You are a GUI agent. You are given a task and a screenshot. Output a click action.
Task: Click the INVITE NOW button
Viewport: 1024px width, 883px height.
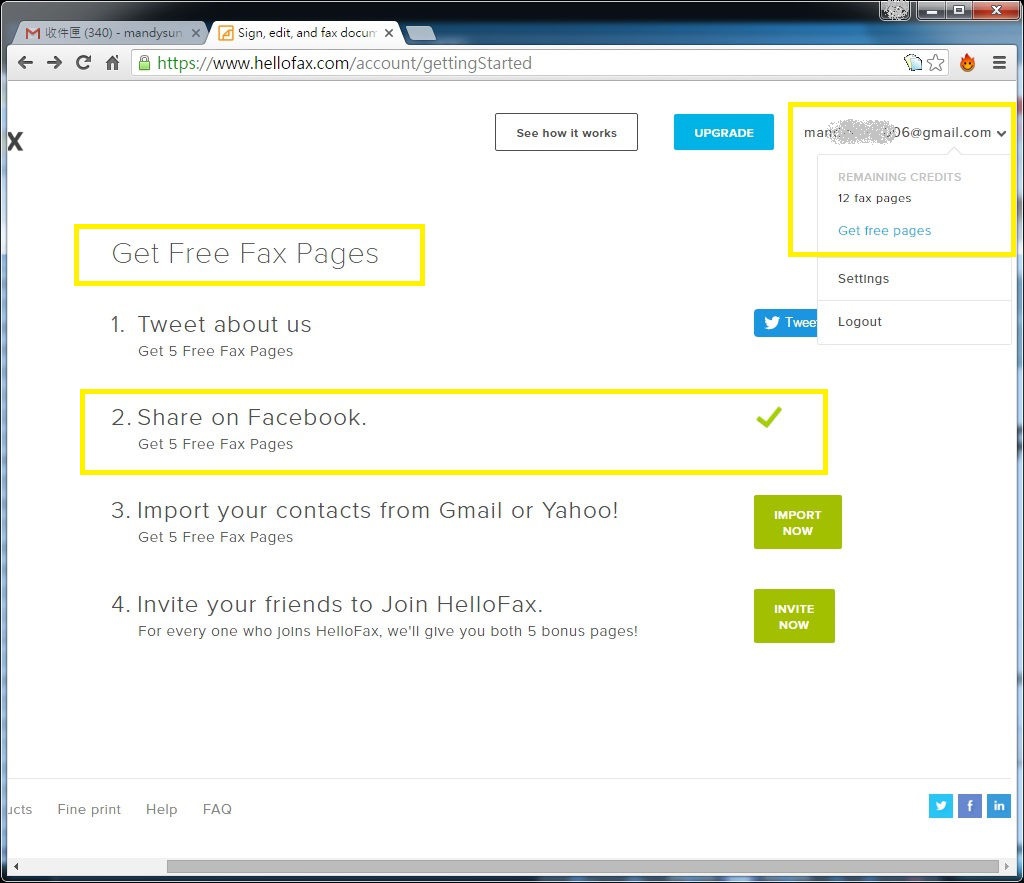tap(794, 617)
